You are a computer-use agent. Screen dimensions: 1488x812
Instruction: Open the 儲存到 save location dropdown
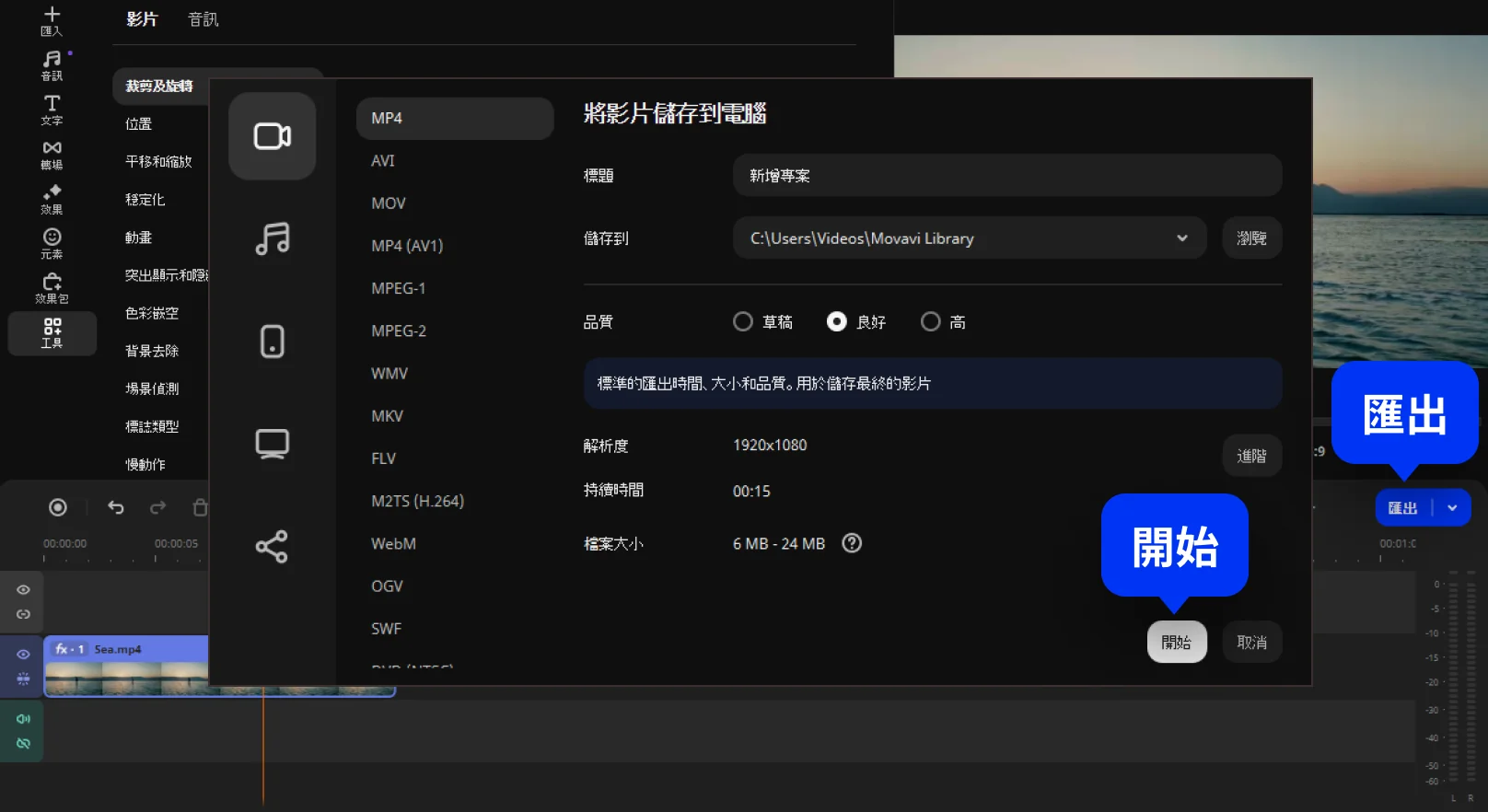pos(970,238)
